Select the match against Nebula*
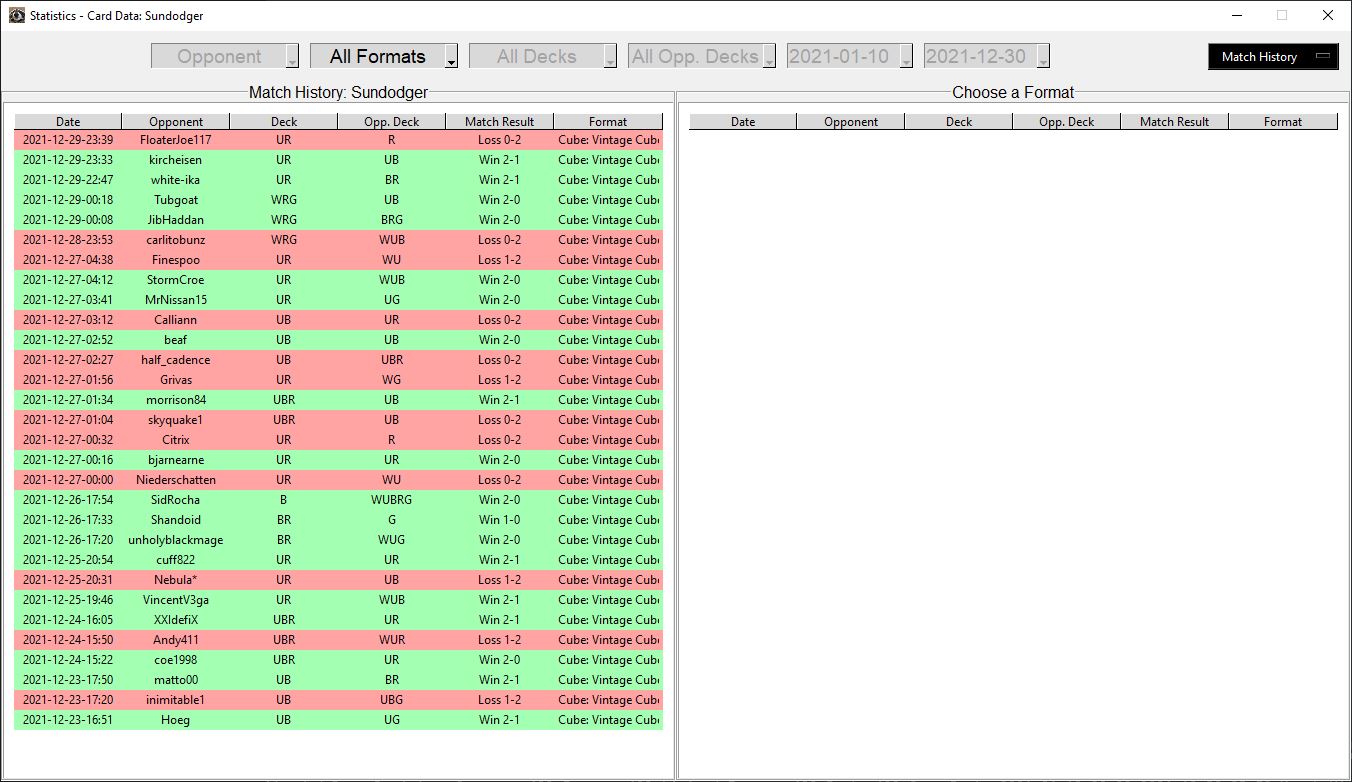The image size is (1352, 782). [x=338, y=580]
